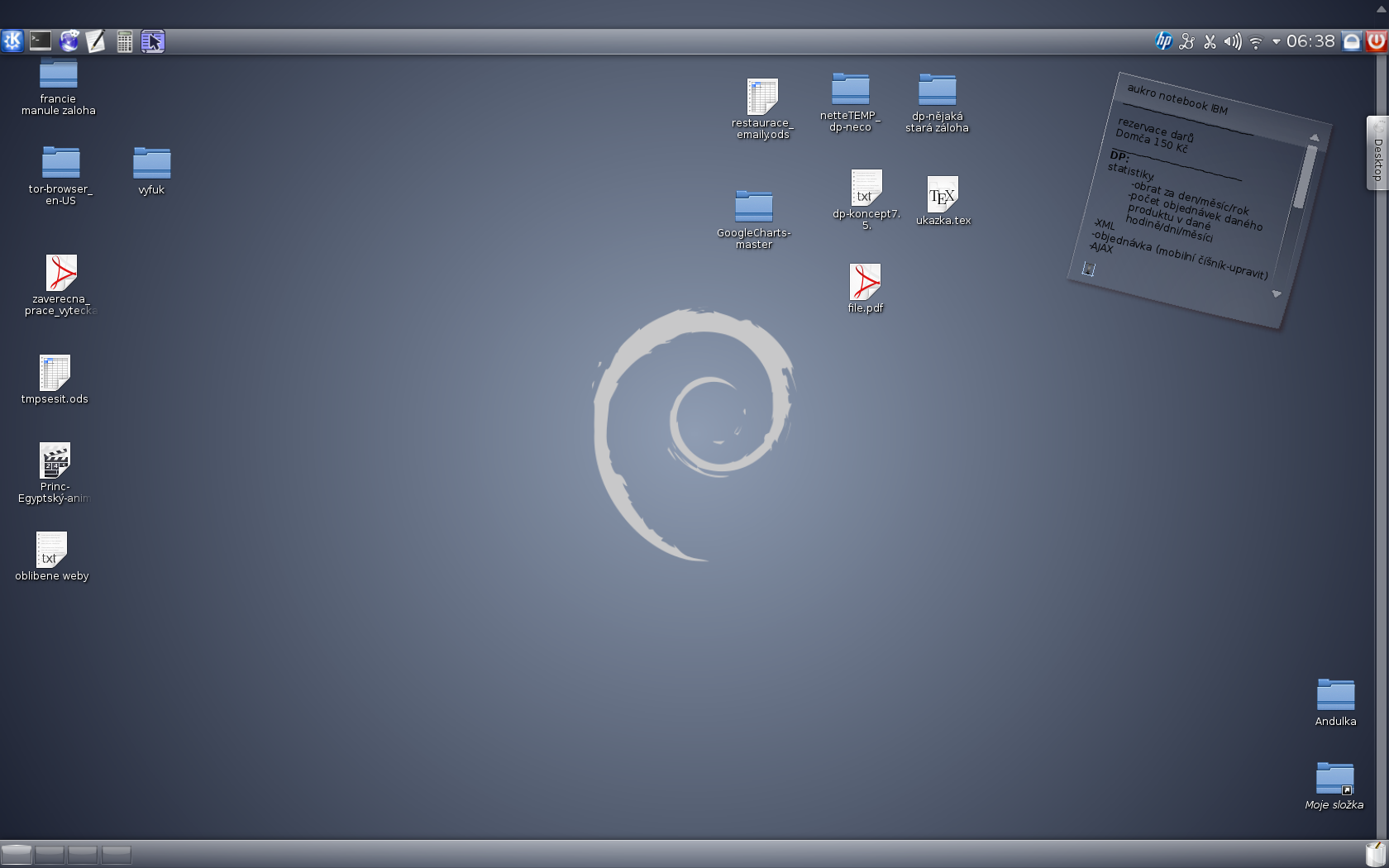Open the KDE Connect/activity tray icon
This screenshot has width=1389, height=868.
(x=1187, y=41)
